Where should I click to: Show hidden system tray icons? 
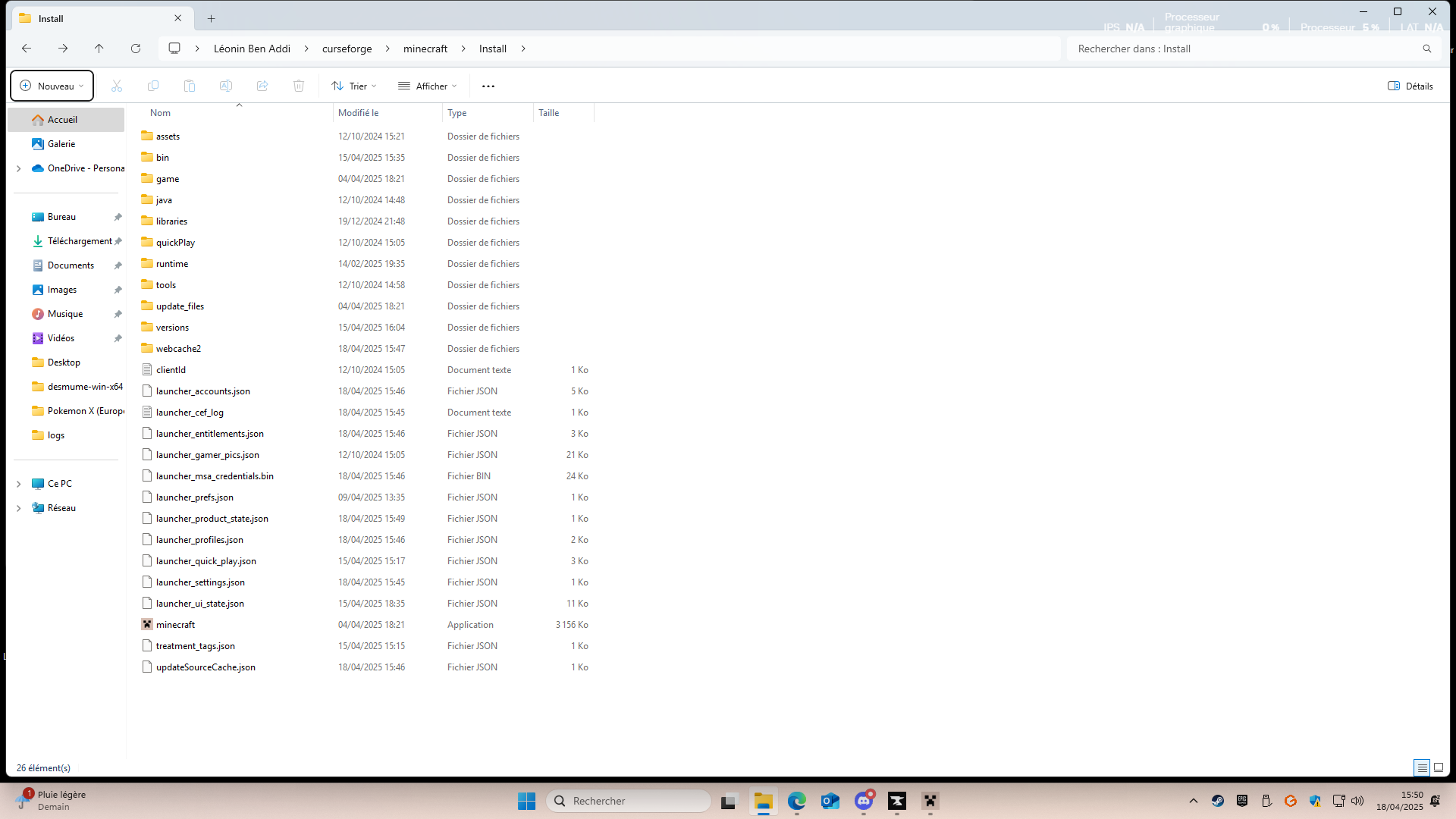click(1194, 801)
